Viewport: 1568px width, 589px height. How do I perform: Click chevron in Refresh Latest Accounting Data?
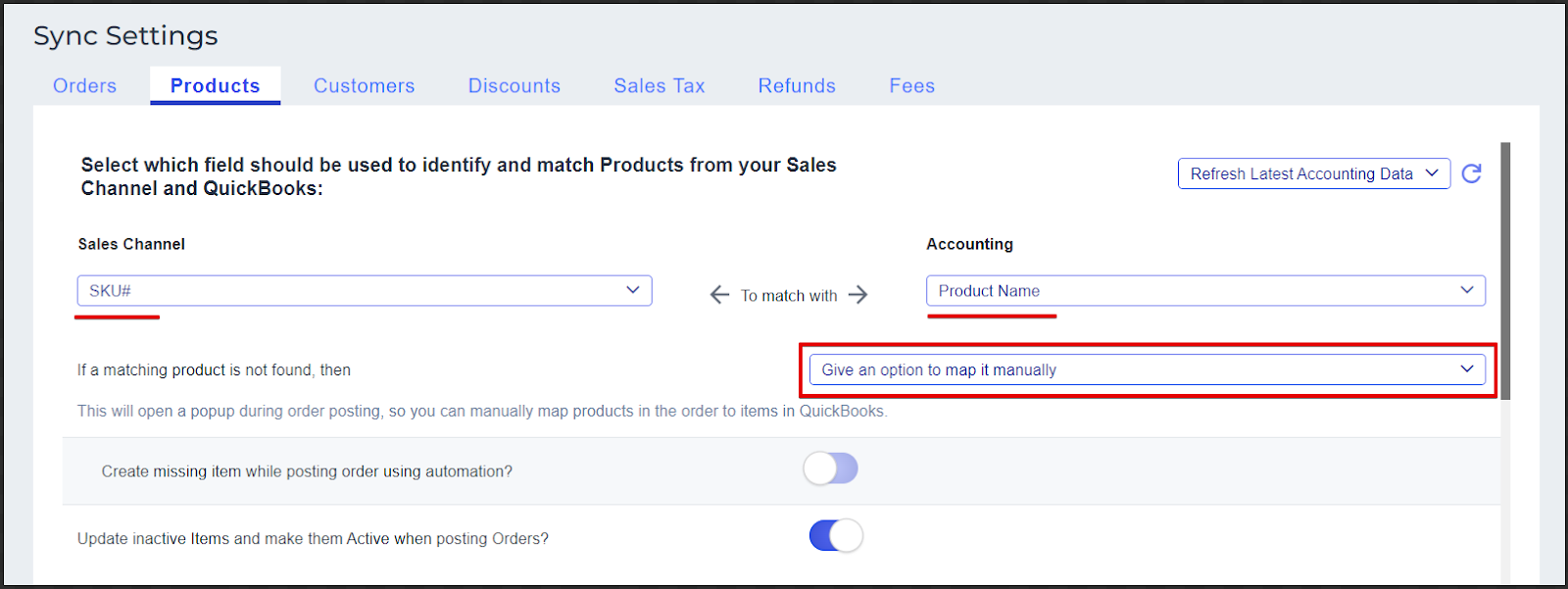point(1432,173)
